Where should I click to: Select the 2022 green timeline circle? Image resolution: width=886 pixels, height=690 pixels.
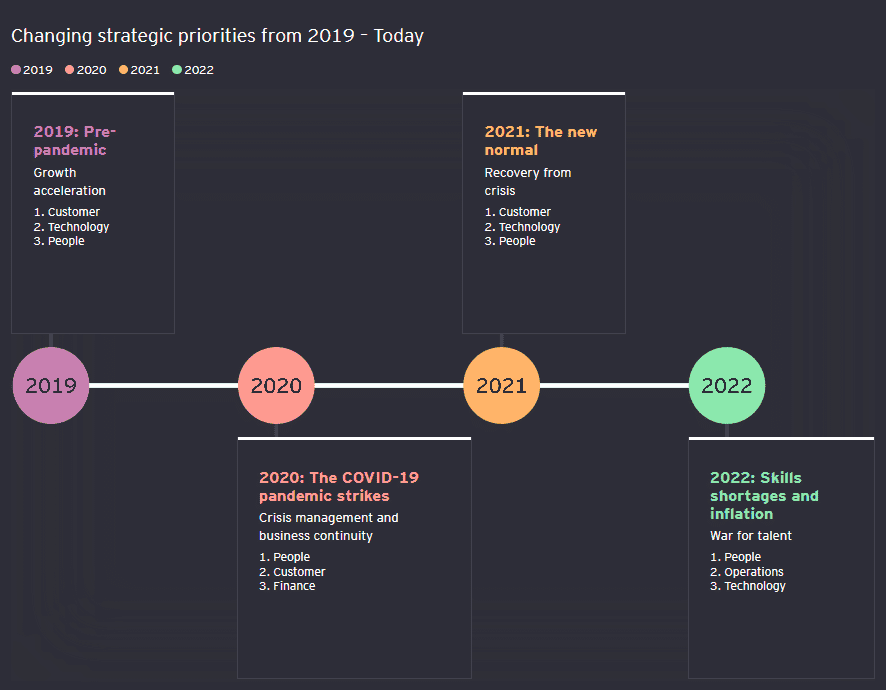coord(727,385)
